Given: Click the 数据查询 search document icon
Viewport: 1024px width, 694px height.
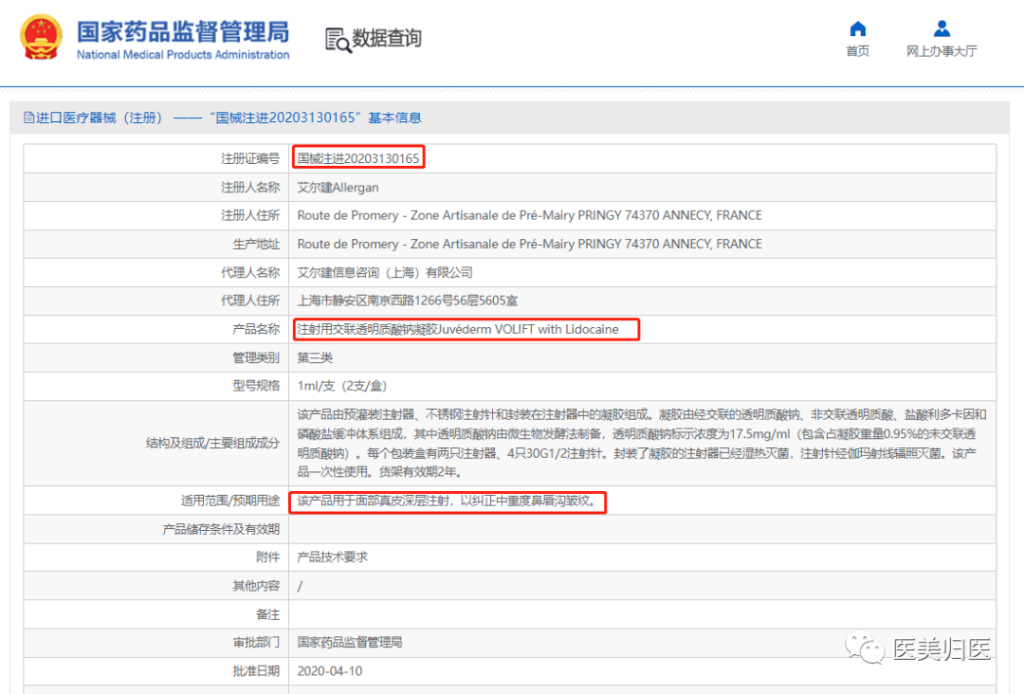Looking at the screenshot, I should tap(338, 40).
